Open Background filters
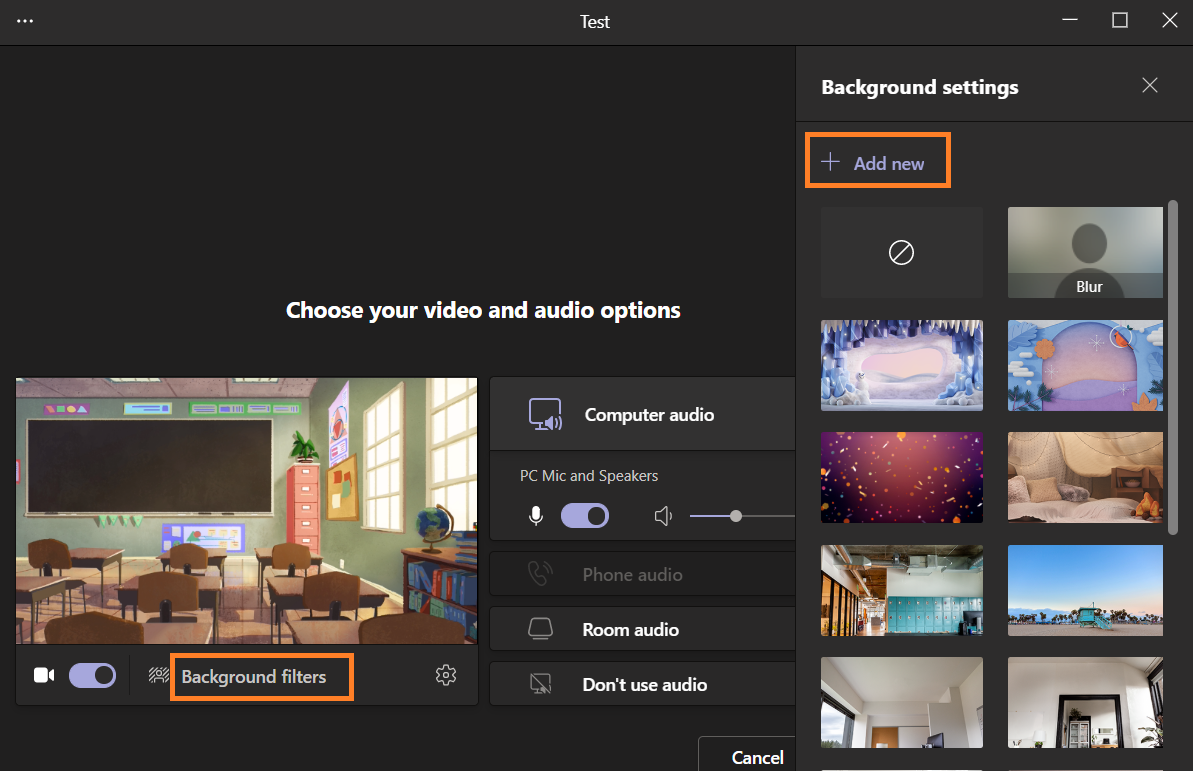This screenshot has height=771, width=1193. pyautogui.click(x=253, y=677)
